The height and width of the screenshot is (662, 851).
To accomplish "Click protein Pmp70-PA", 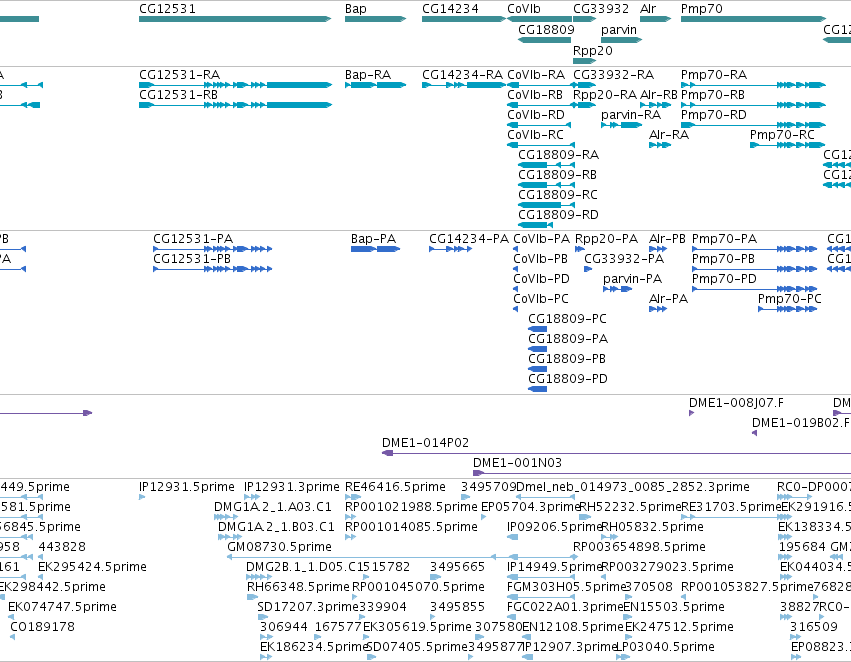I will click(724, 239).
